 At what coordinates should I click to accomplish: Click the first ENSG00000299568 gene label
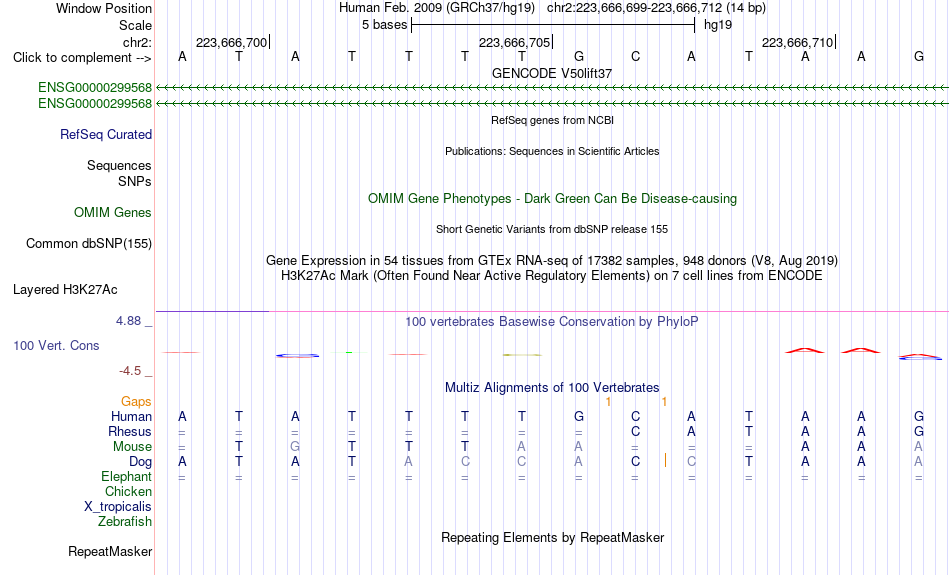tap(95, 87)
